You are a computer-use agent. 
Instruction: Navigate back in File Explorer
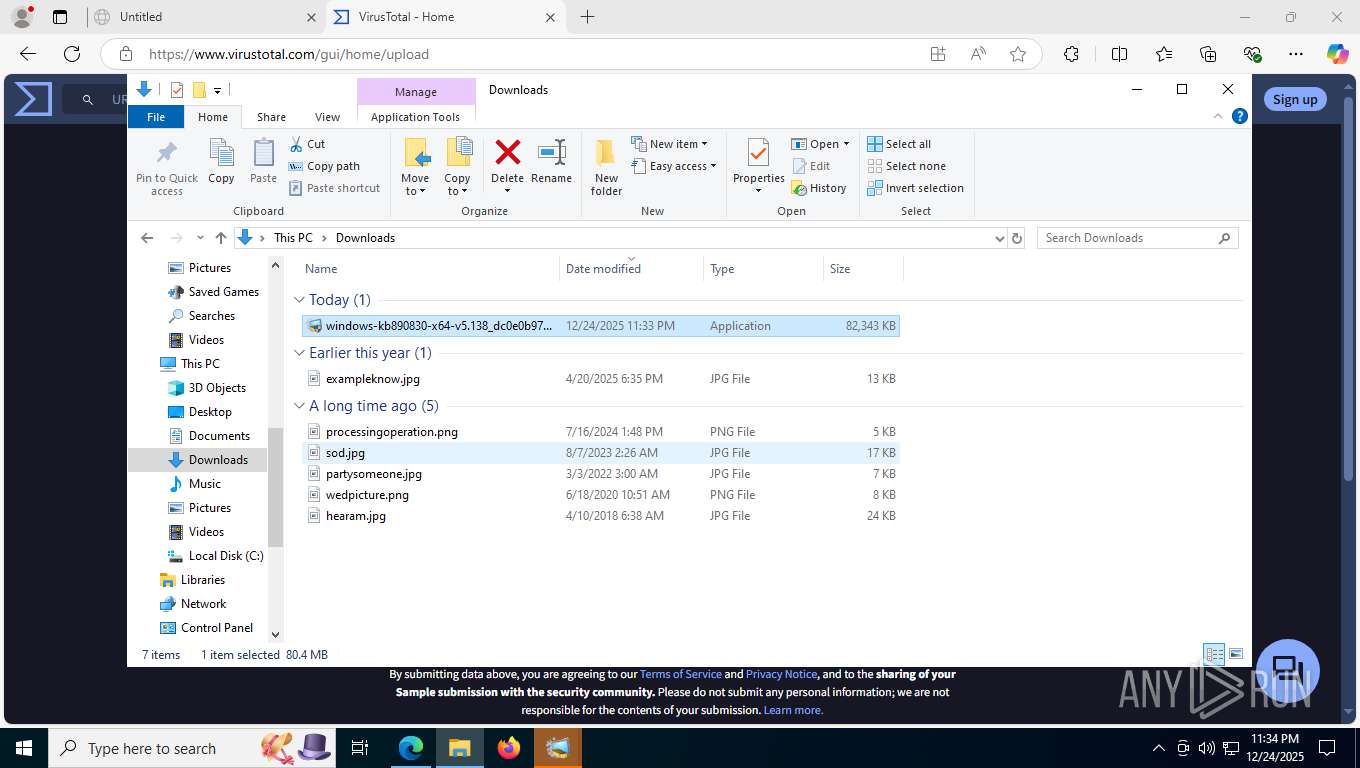[147, 238]
